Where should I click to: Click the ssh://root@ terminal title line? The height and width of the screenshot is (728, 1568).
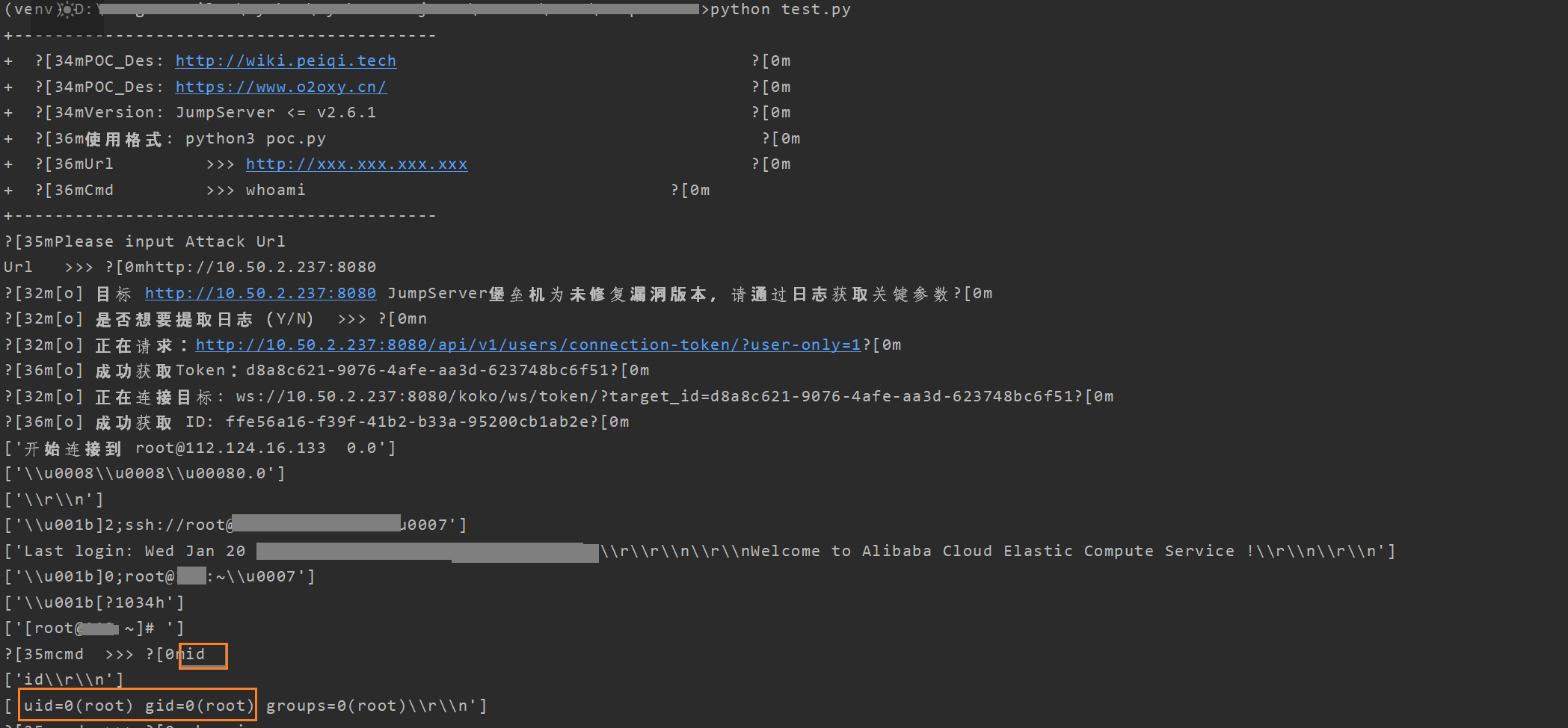tap(236, 525)
